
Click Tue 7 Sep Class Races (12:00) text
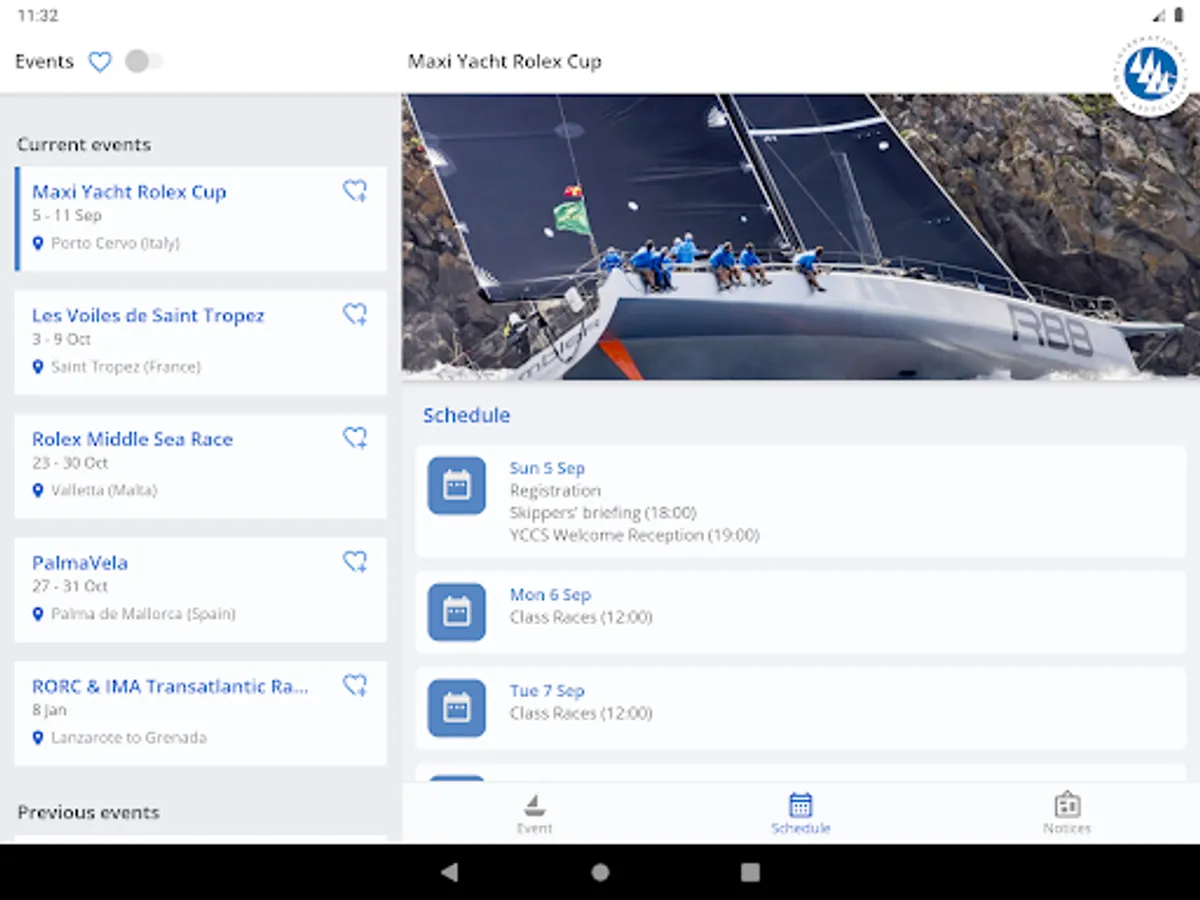(581, 714)
